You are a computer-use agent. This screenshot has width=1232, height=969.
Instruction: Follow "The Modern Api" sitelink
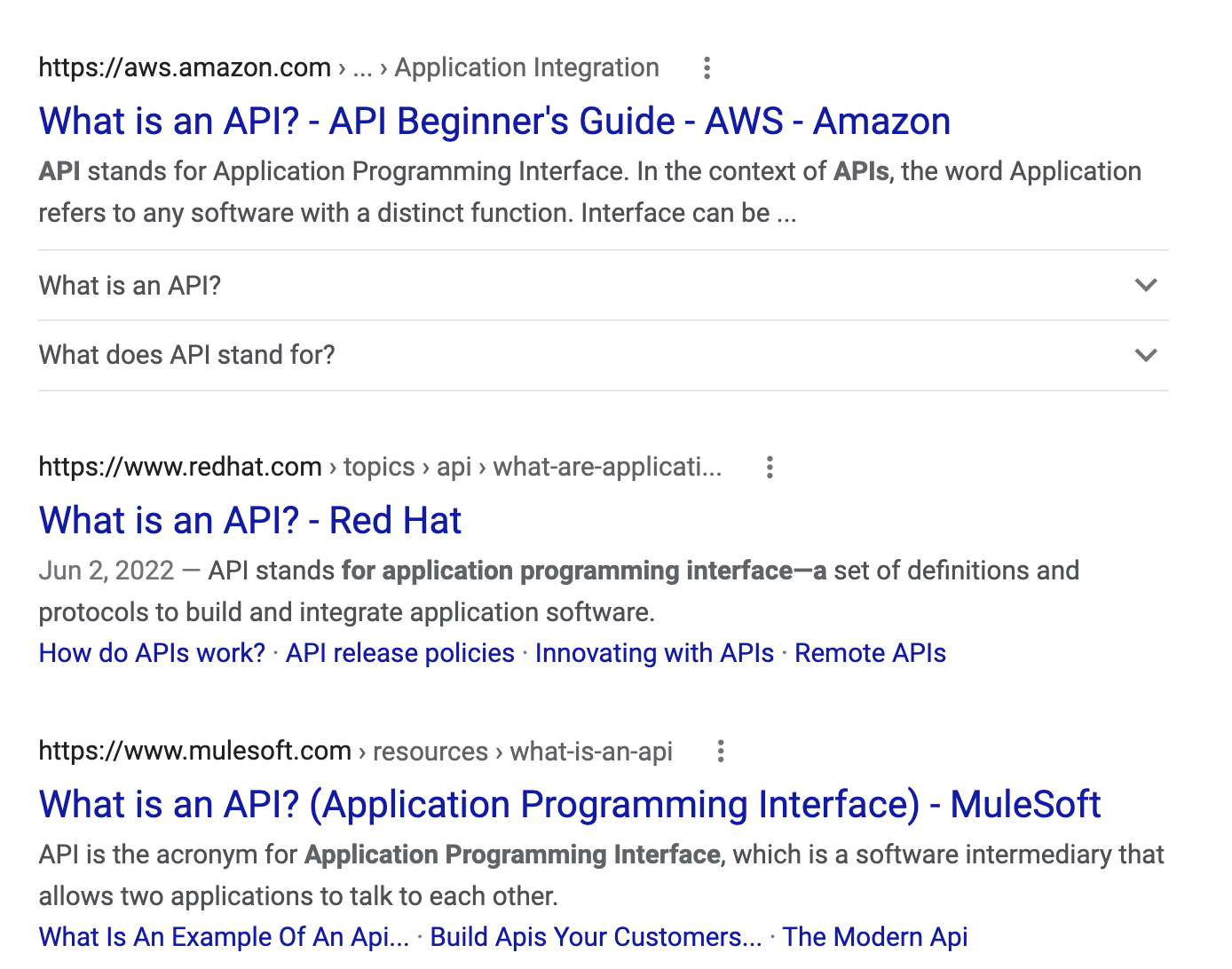(874, 937)
